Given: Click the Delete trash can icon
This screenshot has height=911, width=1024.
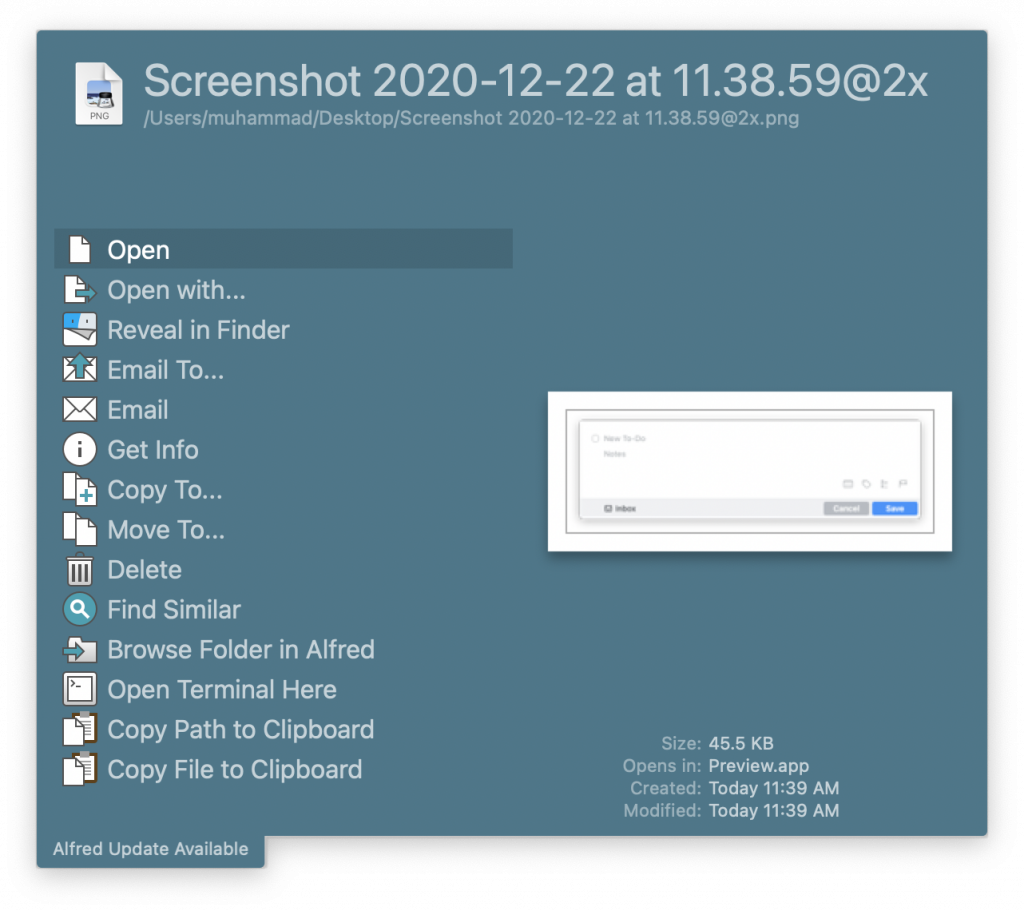Looking at the screenshot, I should tap(80, 569).
